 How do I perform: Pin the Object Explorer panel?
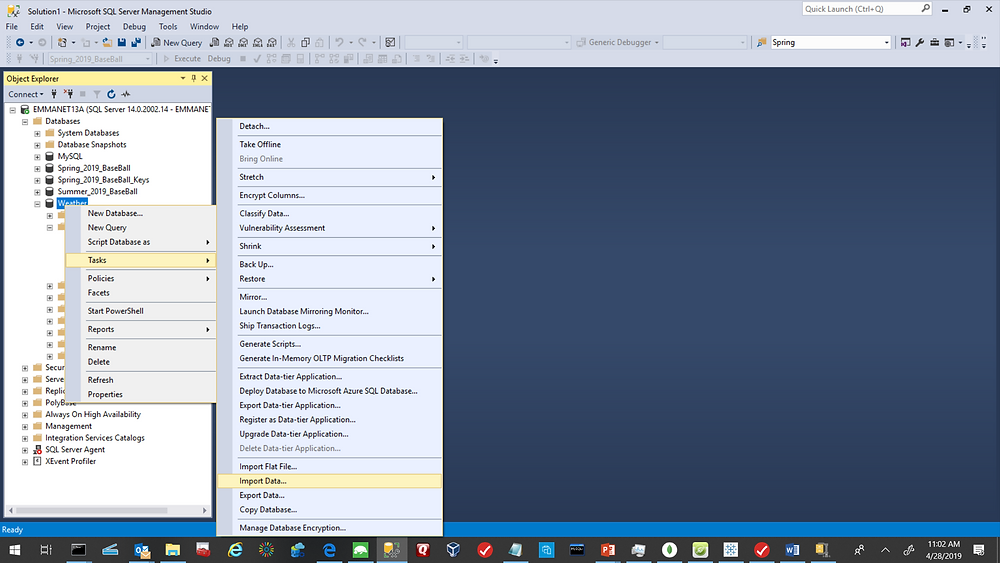pyautogui.click(x=194, y=78)
